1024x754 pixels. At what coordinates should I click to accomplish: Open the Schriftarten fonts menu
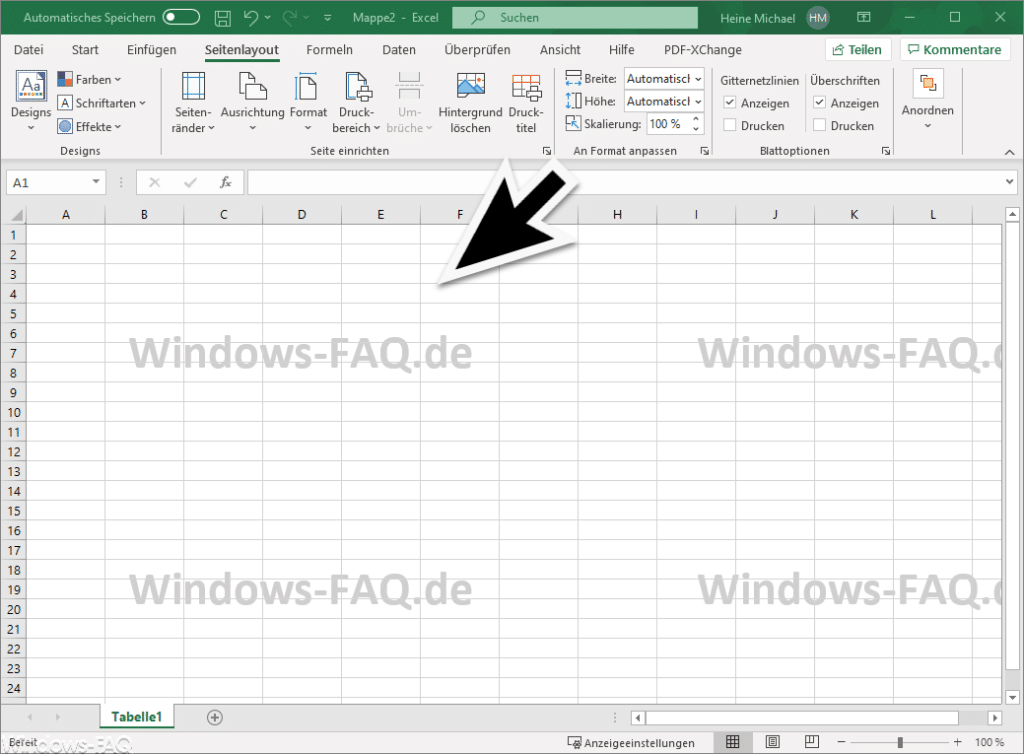[x=101, y=103]
